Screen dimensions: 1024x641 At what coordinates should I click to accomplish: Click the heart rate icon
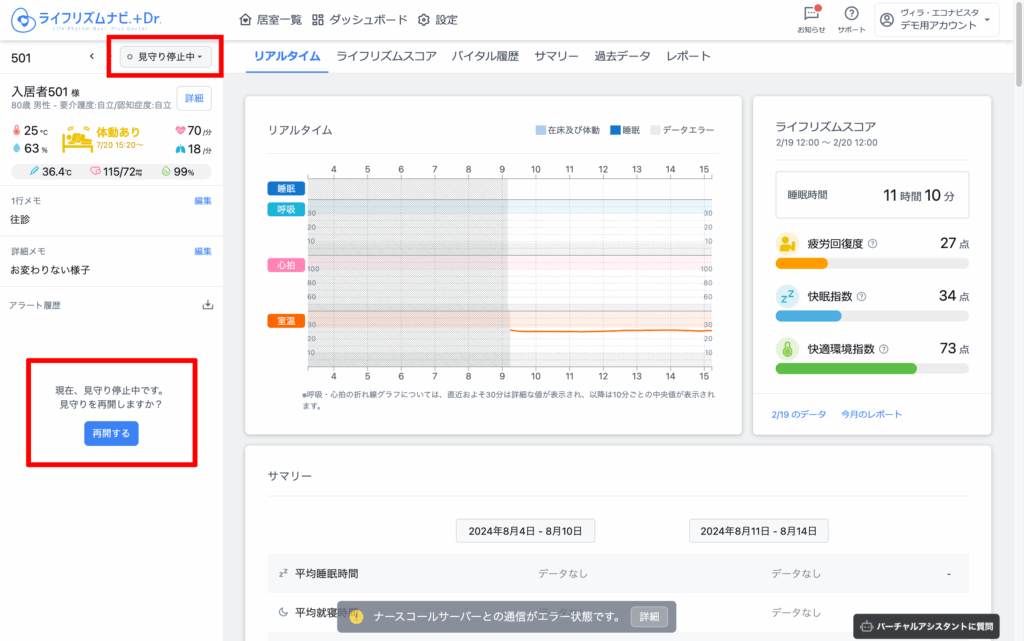(x=180, y=131)
